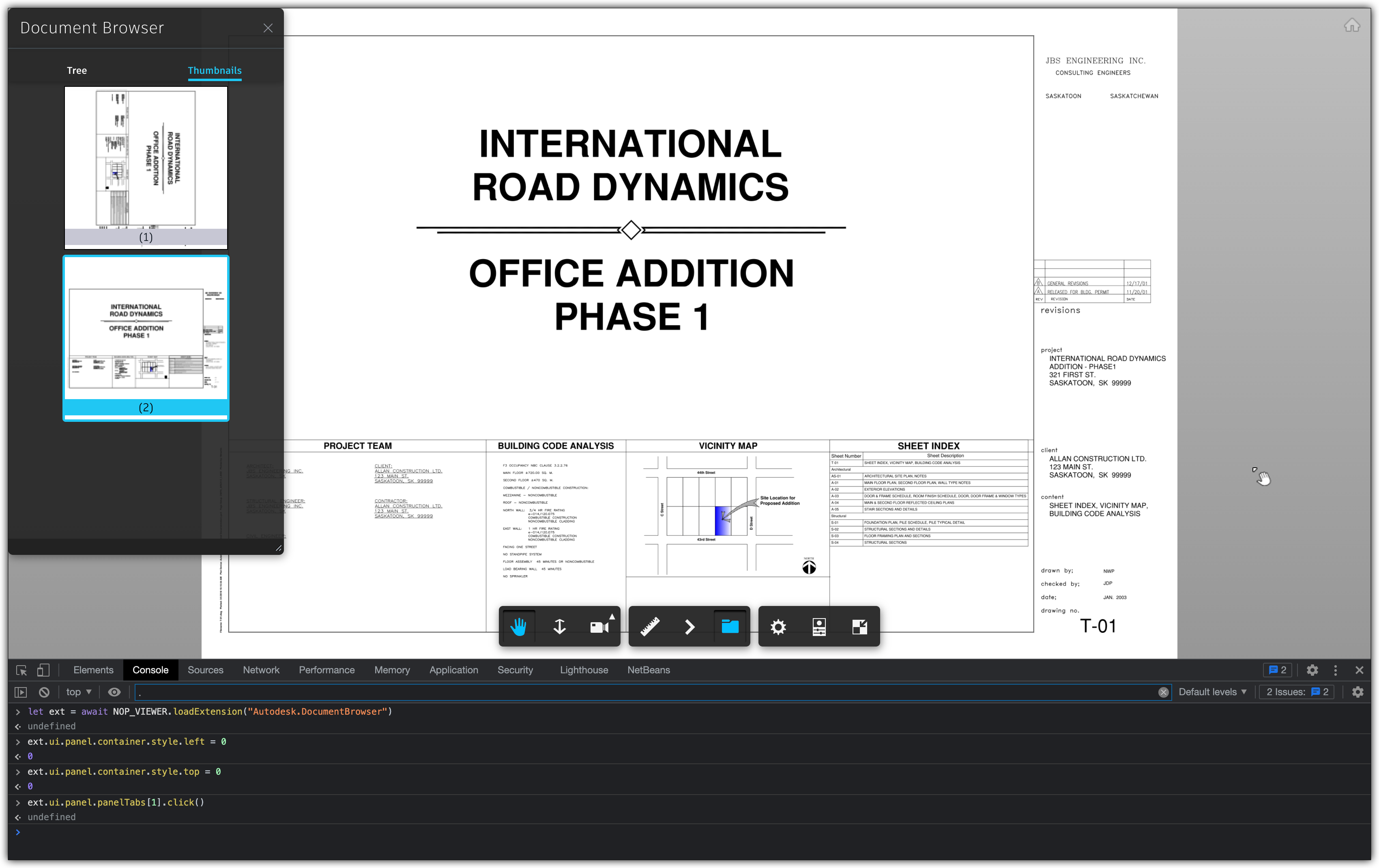Expand the Default levels dropdown
Viewport: 1379px width, 868px height.
1212,692
